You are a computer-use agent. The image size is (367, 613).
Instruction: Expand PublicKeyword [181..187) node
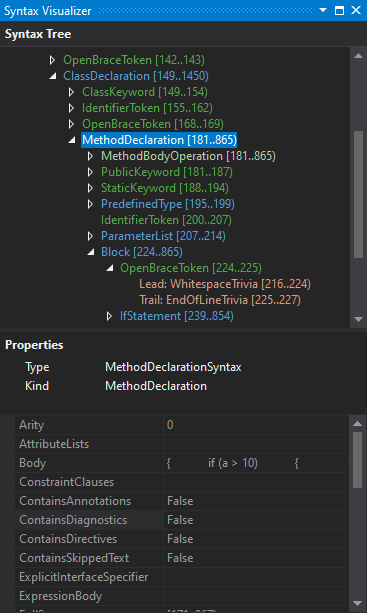click(90, 172)
